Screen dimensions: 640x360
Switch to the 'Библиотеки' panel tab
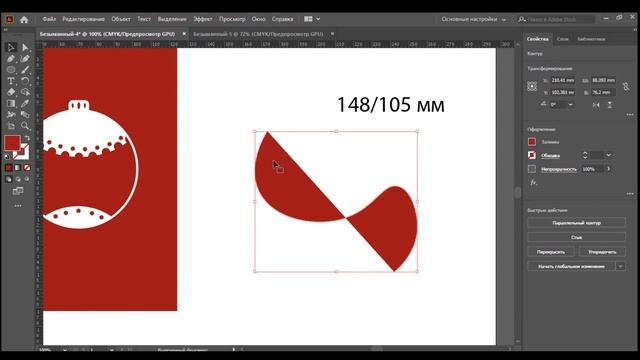[591, 39]
